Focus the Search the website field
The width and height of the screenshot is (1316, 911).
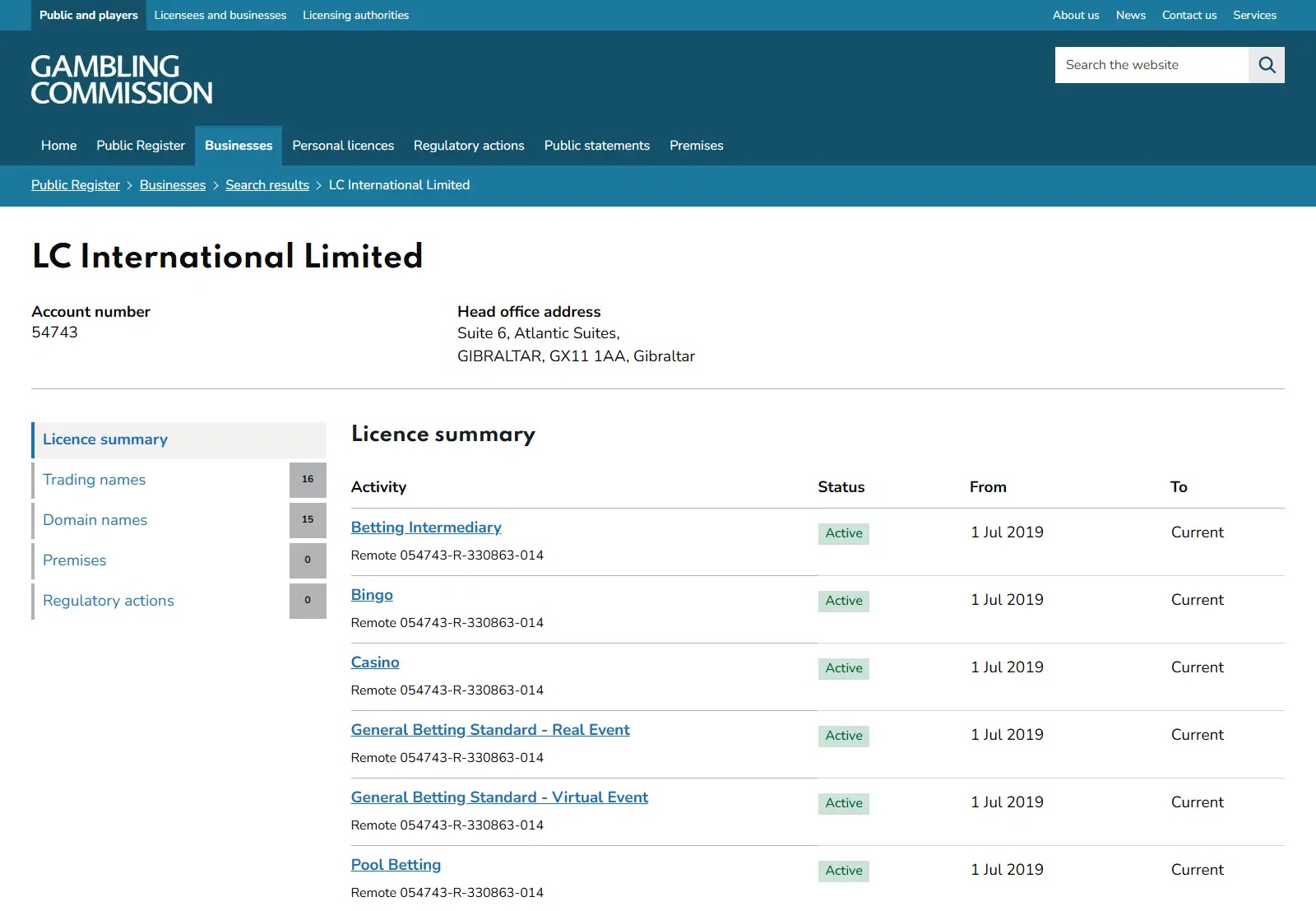pos(1151,65)
